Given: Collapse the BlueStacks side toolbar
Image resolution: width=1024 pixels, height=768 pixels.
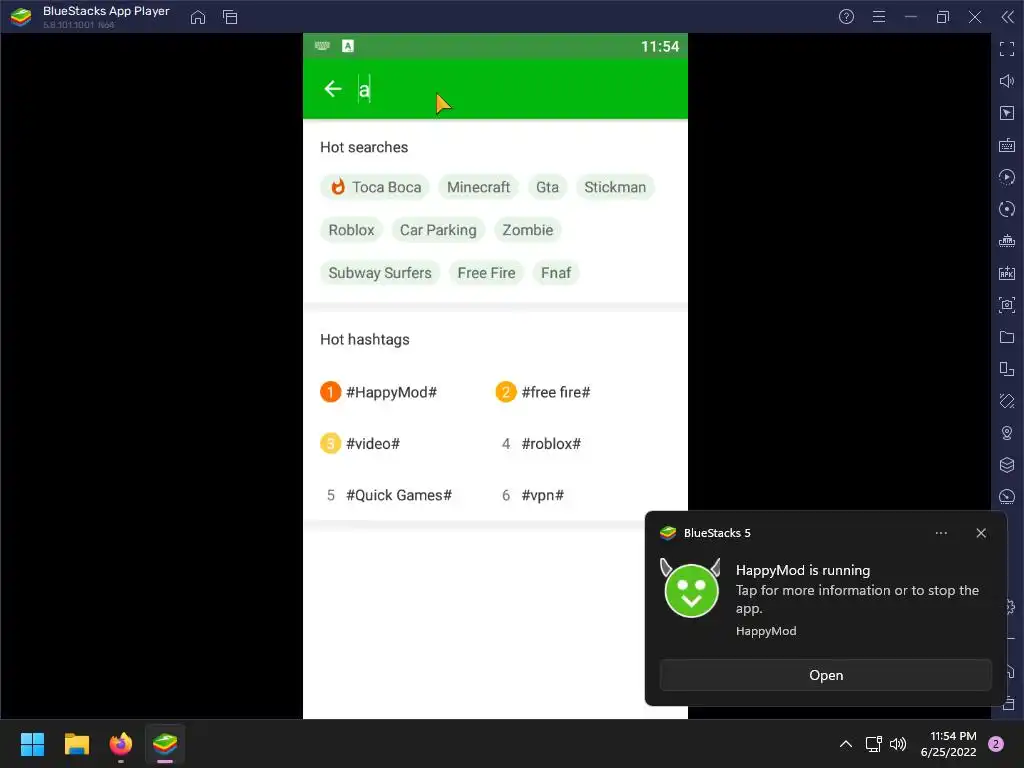Looking at the screenshot, I should pyautogui.click(x=1008, y=17).
